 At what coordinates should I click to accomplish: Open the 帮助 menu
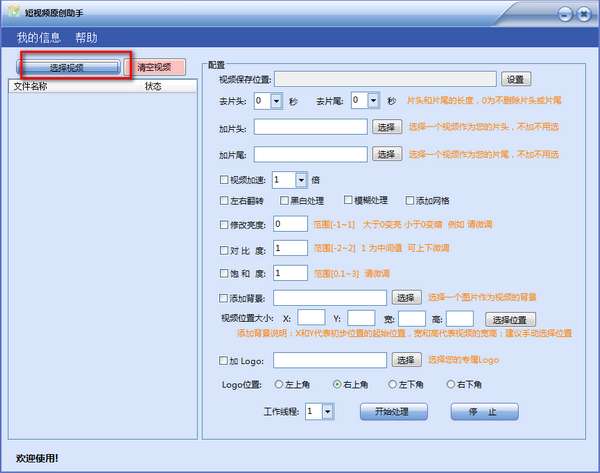click(x=86, y=38)
